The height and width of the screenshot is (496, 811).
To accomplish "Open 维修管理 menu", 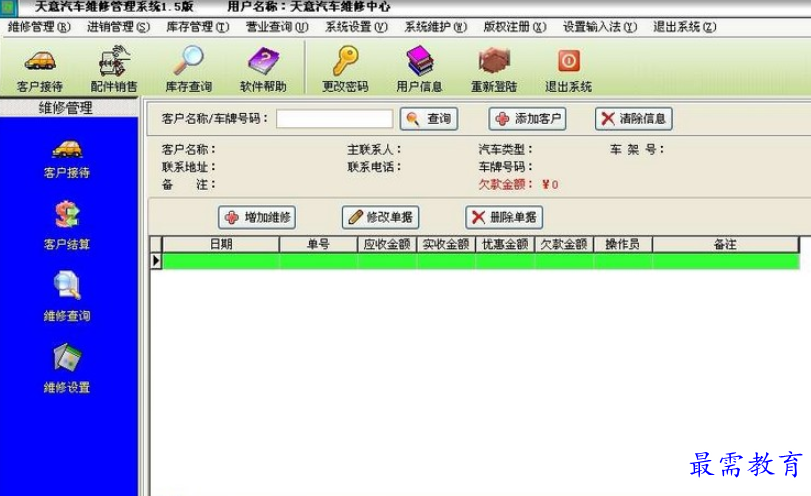I will [x=39, y=27].
